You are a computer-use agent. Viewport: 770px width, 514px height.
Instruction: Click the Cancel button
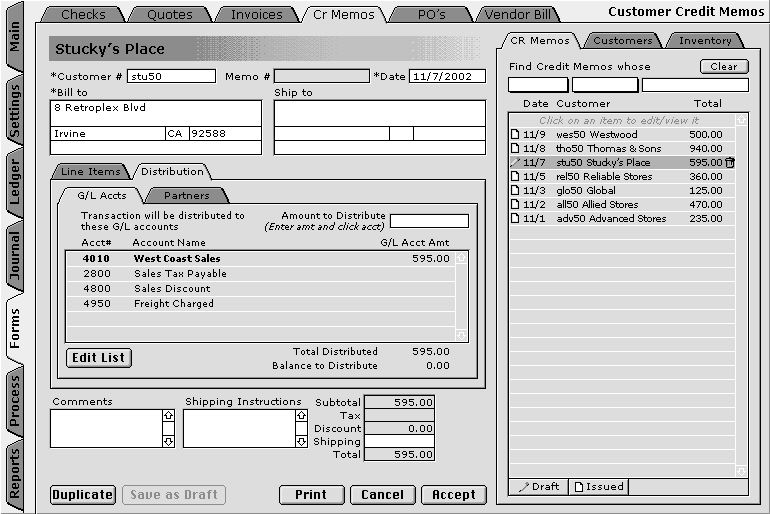tap(383, 494)
